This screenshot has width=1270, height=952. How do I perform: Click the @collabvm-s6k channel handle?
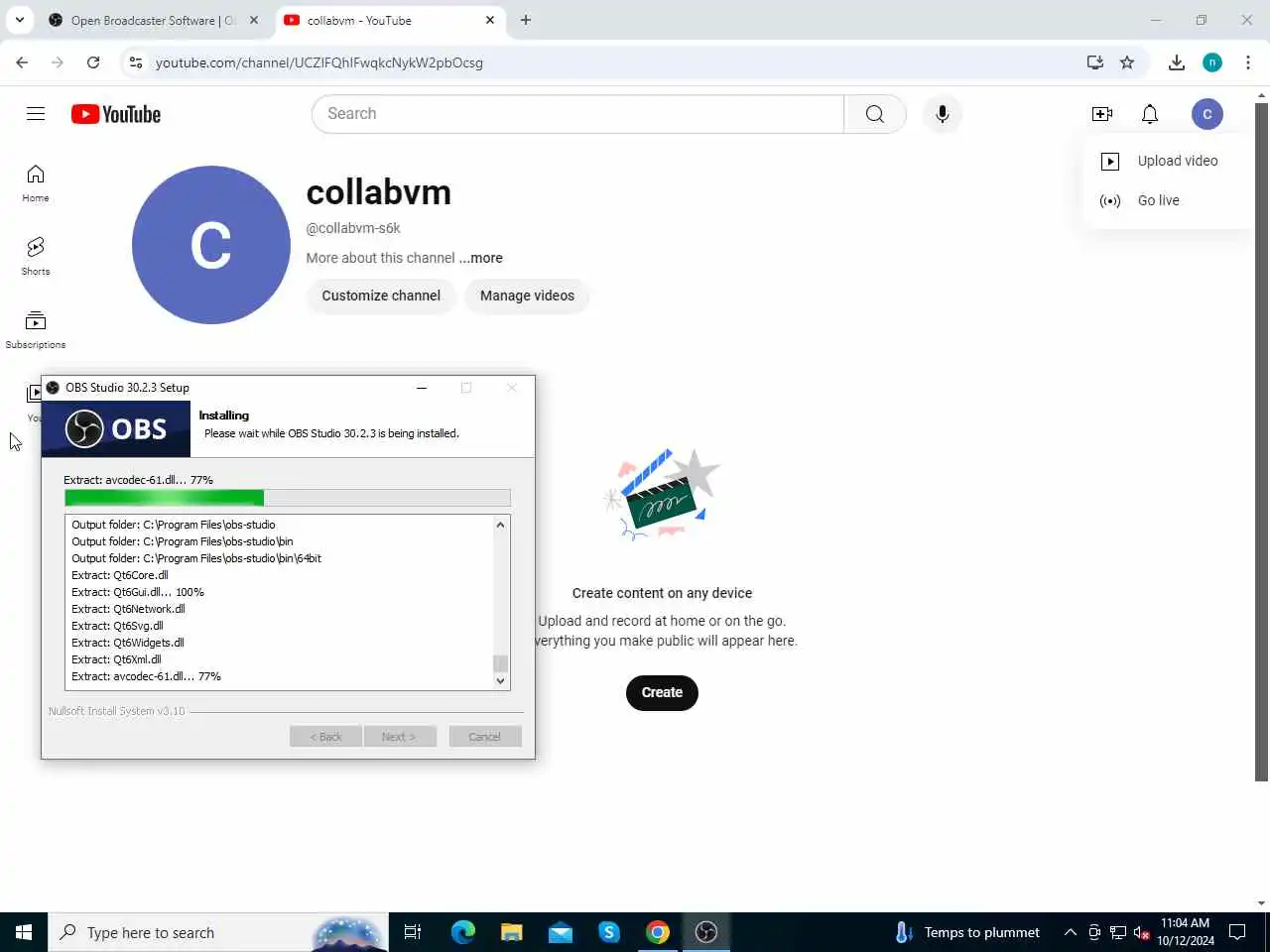click(x=353, y=228)
